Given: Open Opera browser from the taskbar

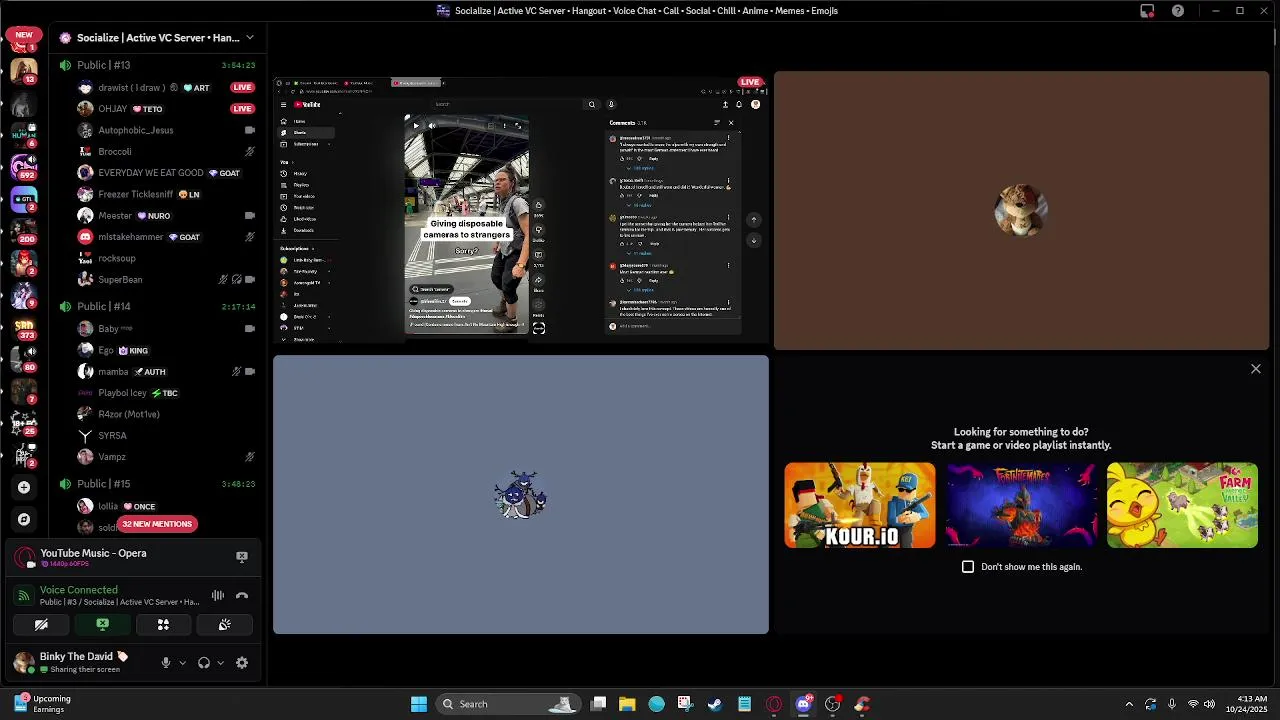Looking at the screenshot, I should [773, 704].
